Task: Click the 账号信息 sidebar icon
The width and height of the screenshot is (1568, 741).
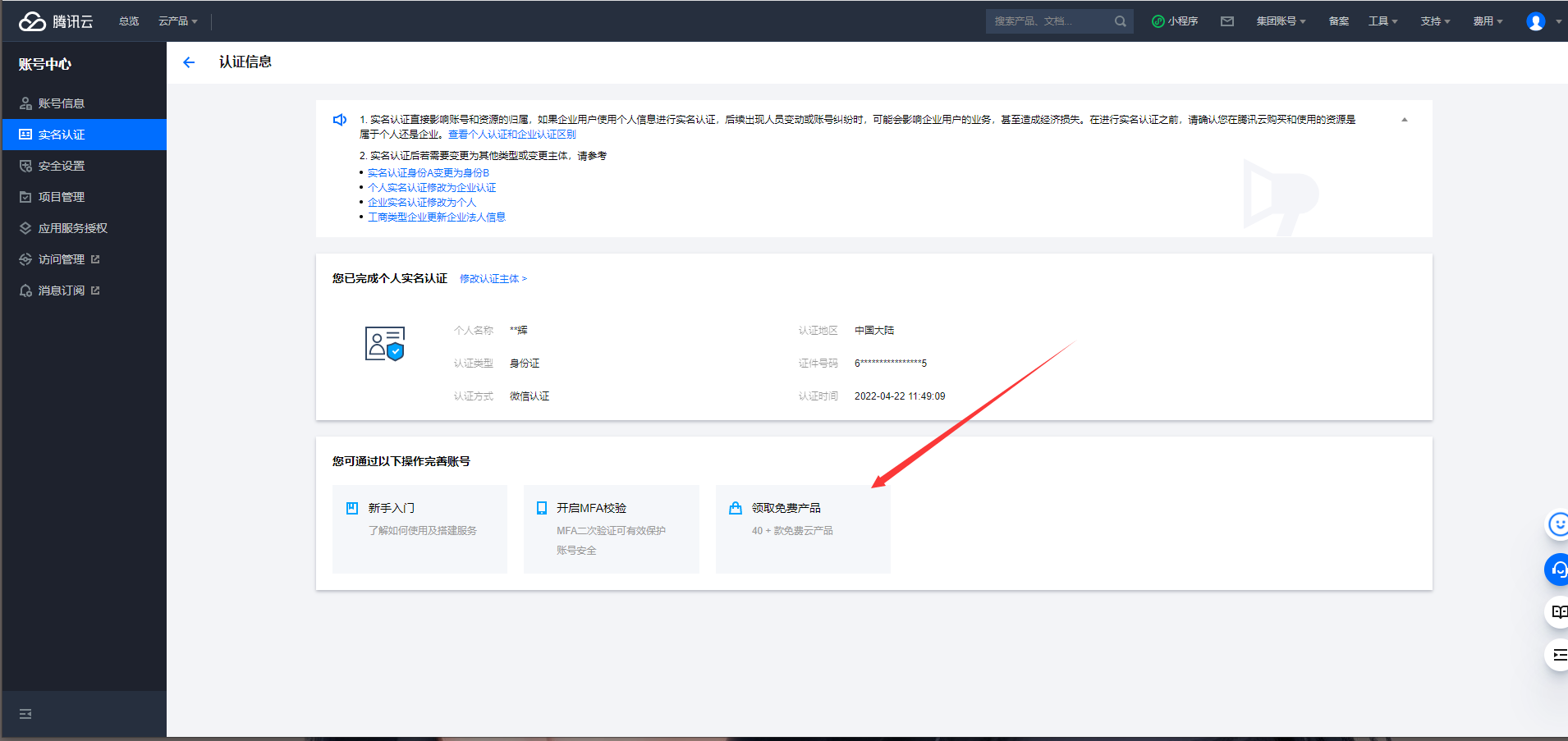Action: point(25,103)
